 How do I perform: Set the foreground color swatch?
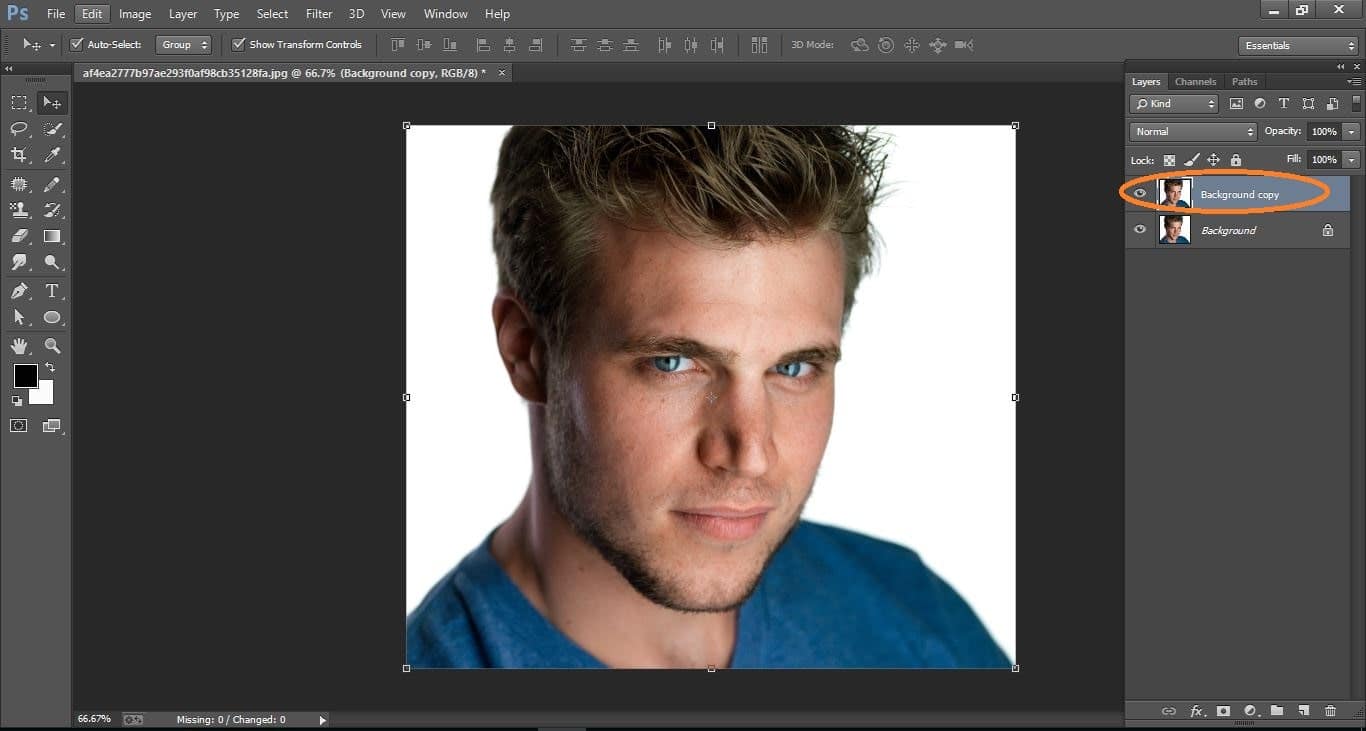[x=25, y=377]
